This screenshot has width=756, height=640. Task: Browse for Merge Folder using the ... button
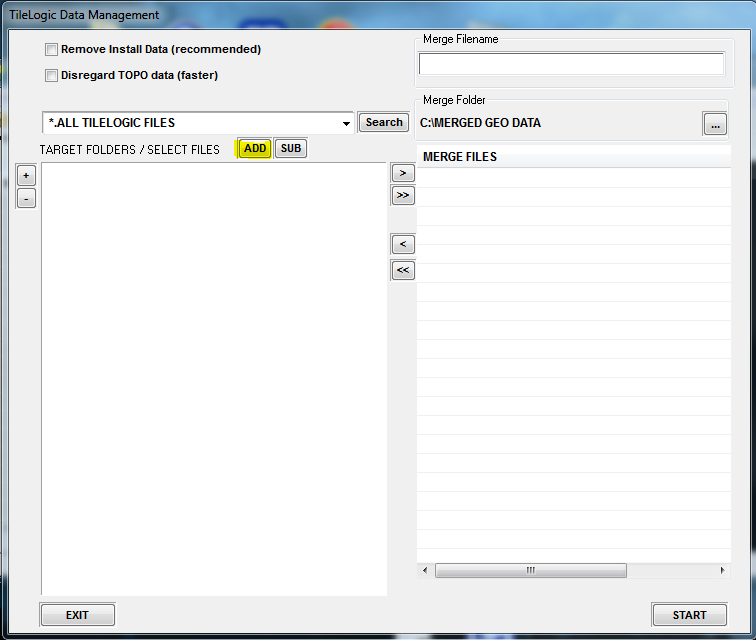(x=714, y=124)
